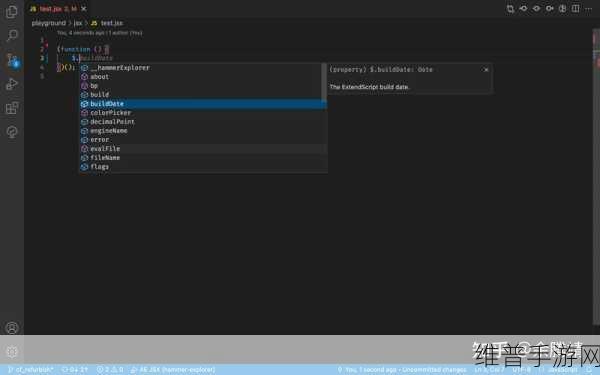Select the build suggestion
The image size is (600, 375).
click(x=203, y=95)
